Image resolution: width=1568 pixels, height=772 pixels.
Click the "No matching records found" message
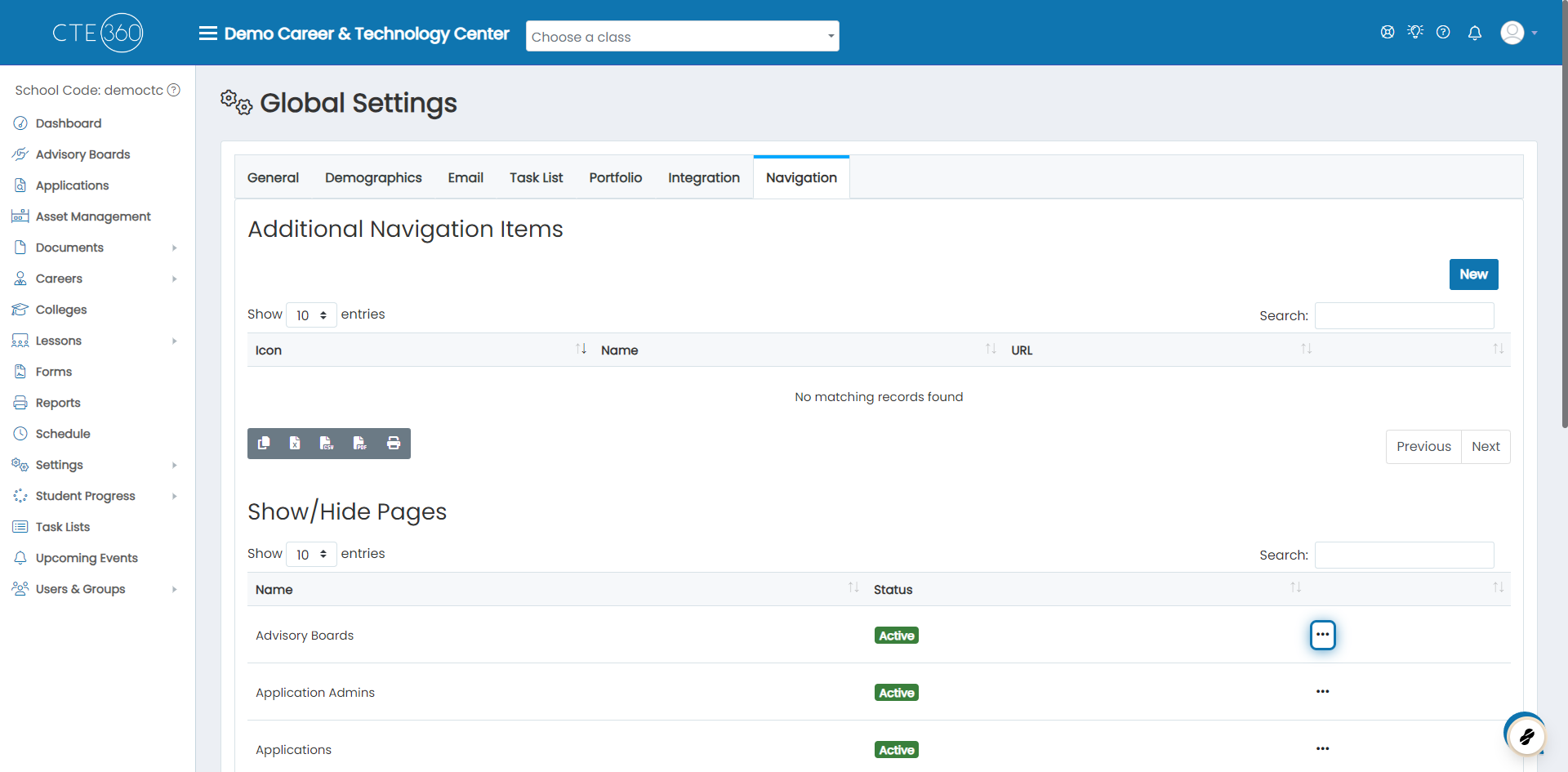[879, 397]
